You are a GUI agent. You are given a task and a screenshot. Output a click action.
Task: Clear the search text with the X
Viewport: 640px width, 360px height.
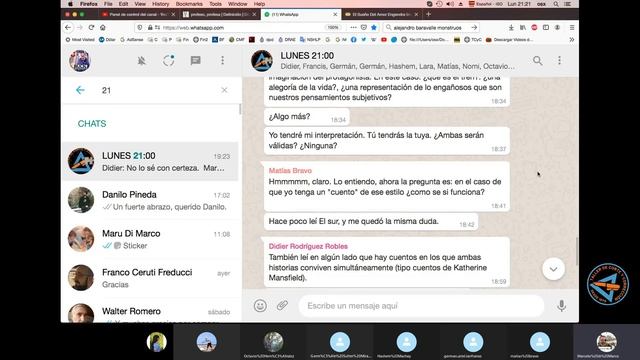point(224,90)
